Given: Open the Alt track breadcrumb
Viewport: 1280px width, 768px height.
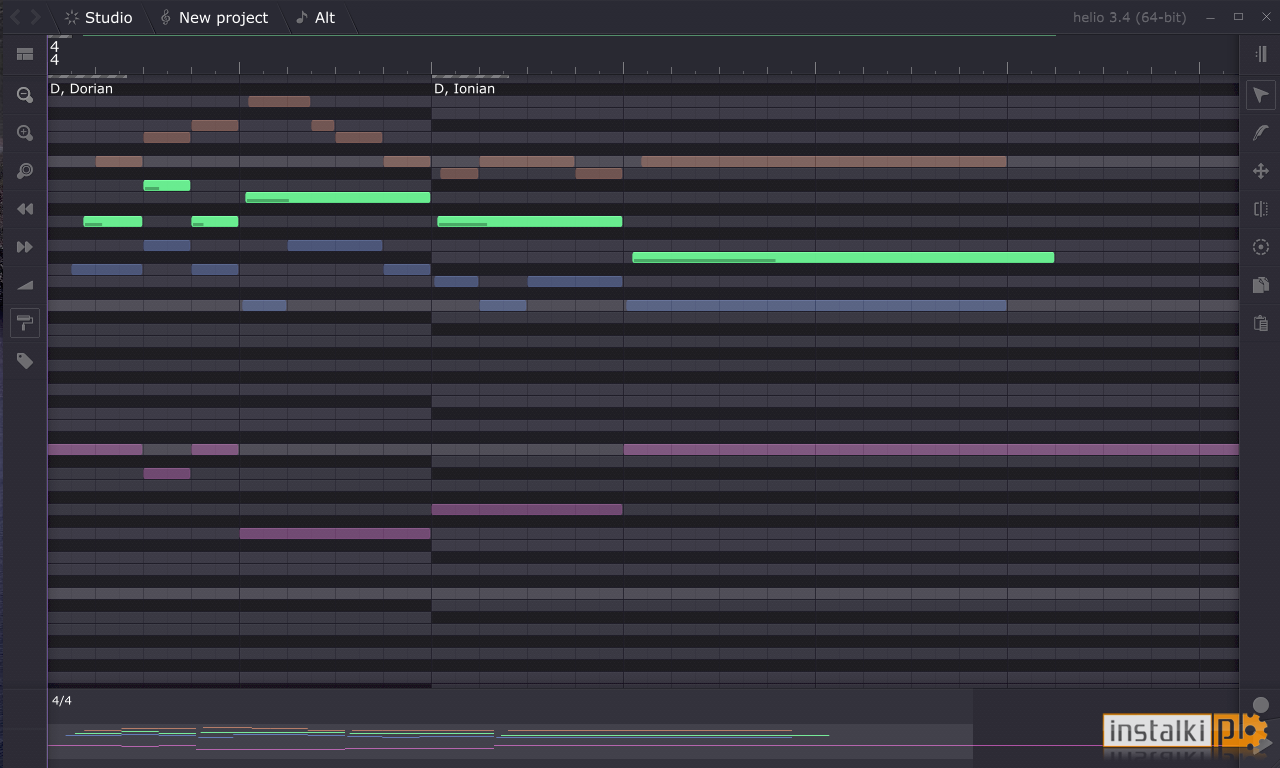Looking at the screenshot, I should pyautogui.click(x=316, y=17).
